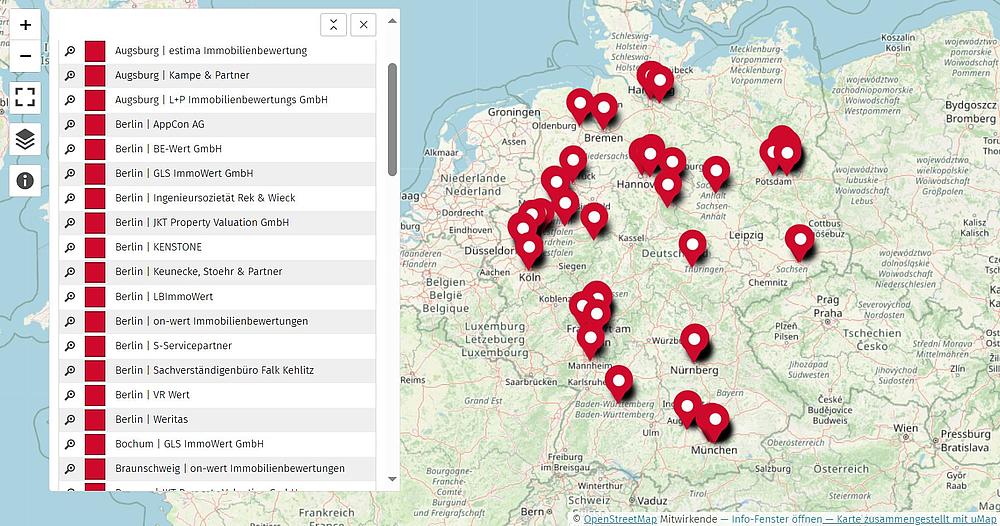Click scrollbar up arrow of the list
This screenshot has height=526, width=1000.
click(392, 21)
